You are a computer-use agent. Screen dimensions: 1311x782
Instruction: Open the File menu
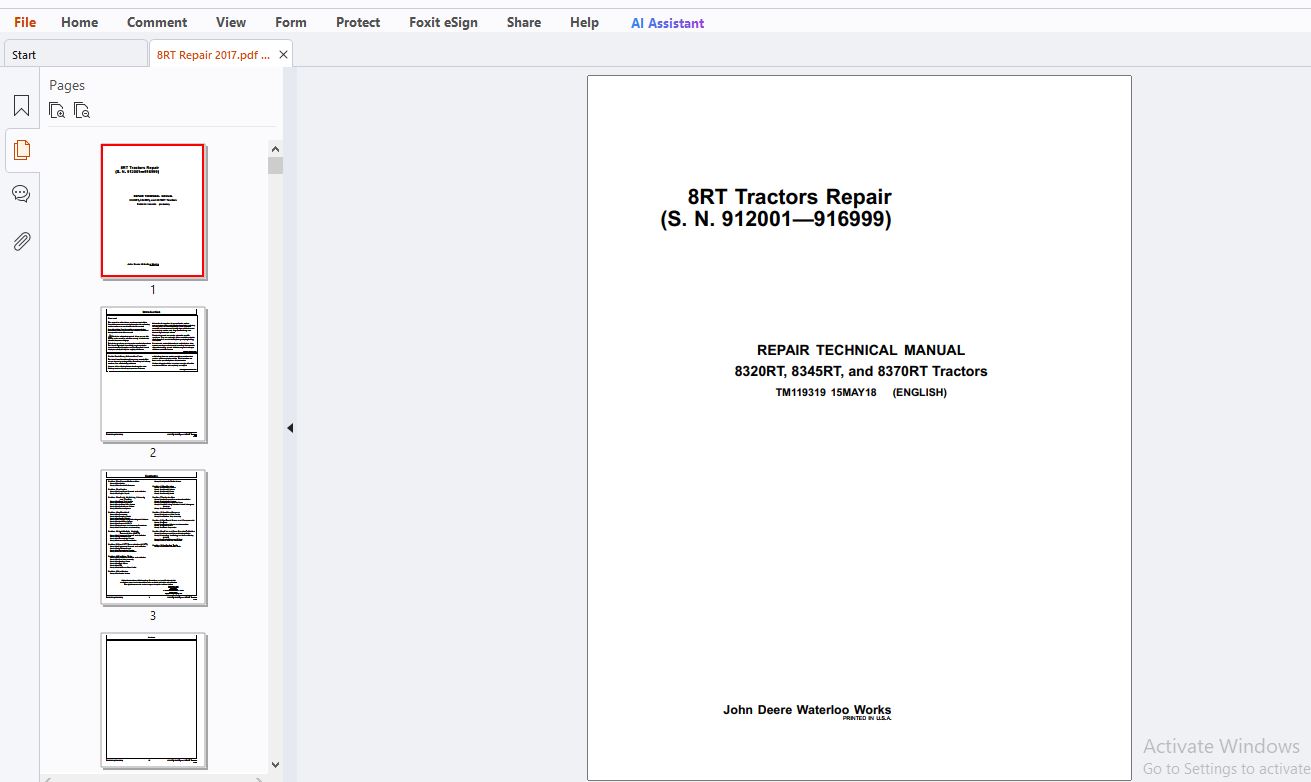point(25,22)
